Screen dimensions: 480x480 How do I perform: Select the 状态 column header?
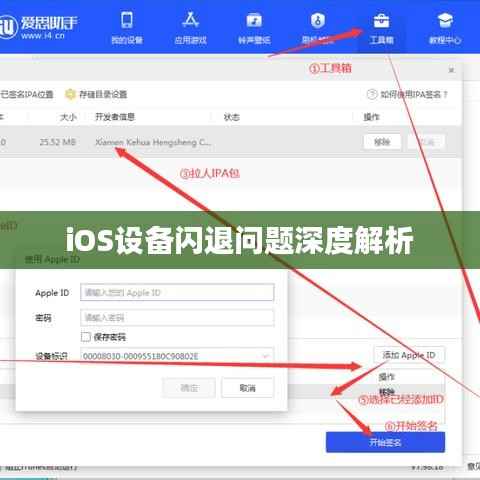coord(232,117)
